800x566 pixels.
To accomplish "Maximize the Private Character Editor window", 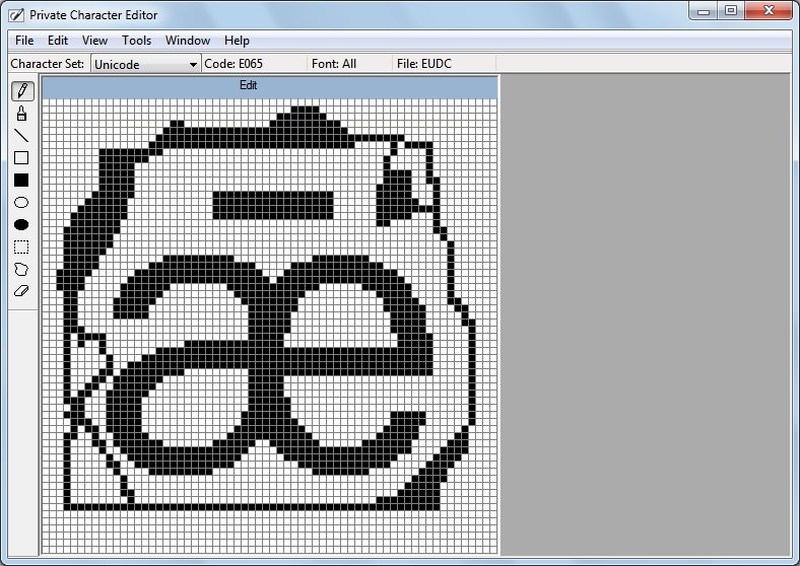I will click(731, 11).
